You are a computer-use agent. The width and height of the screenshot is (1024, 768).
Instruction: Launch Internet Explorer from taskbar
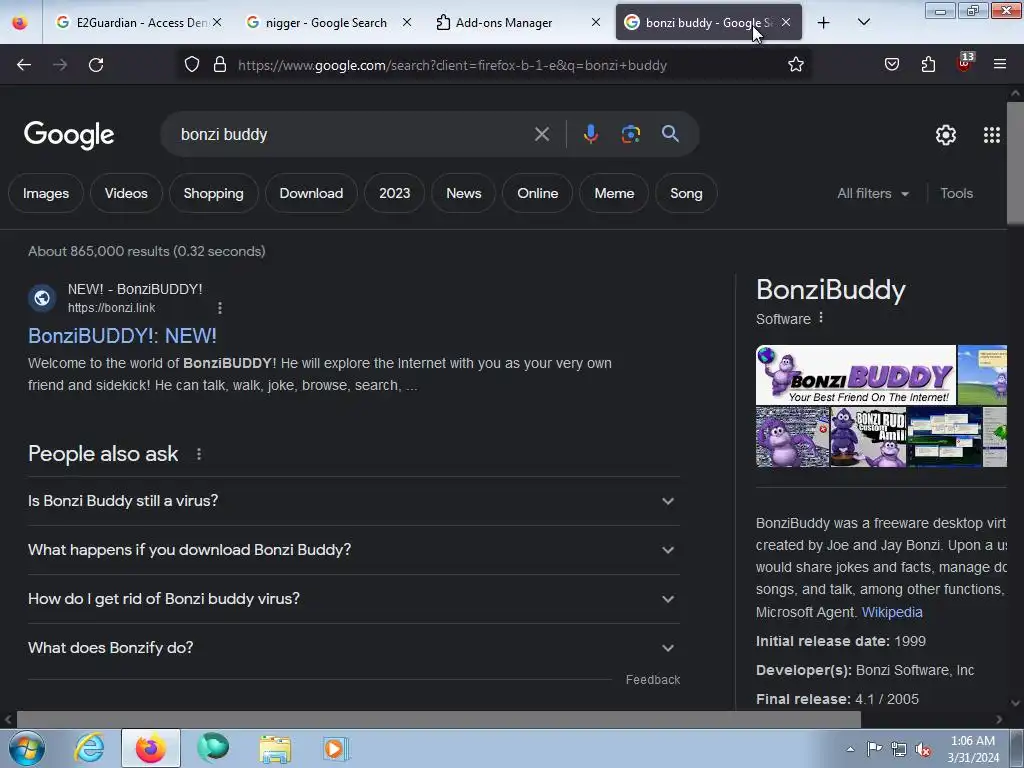(x=89, y=748)
